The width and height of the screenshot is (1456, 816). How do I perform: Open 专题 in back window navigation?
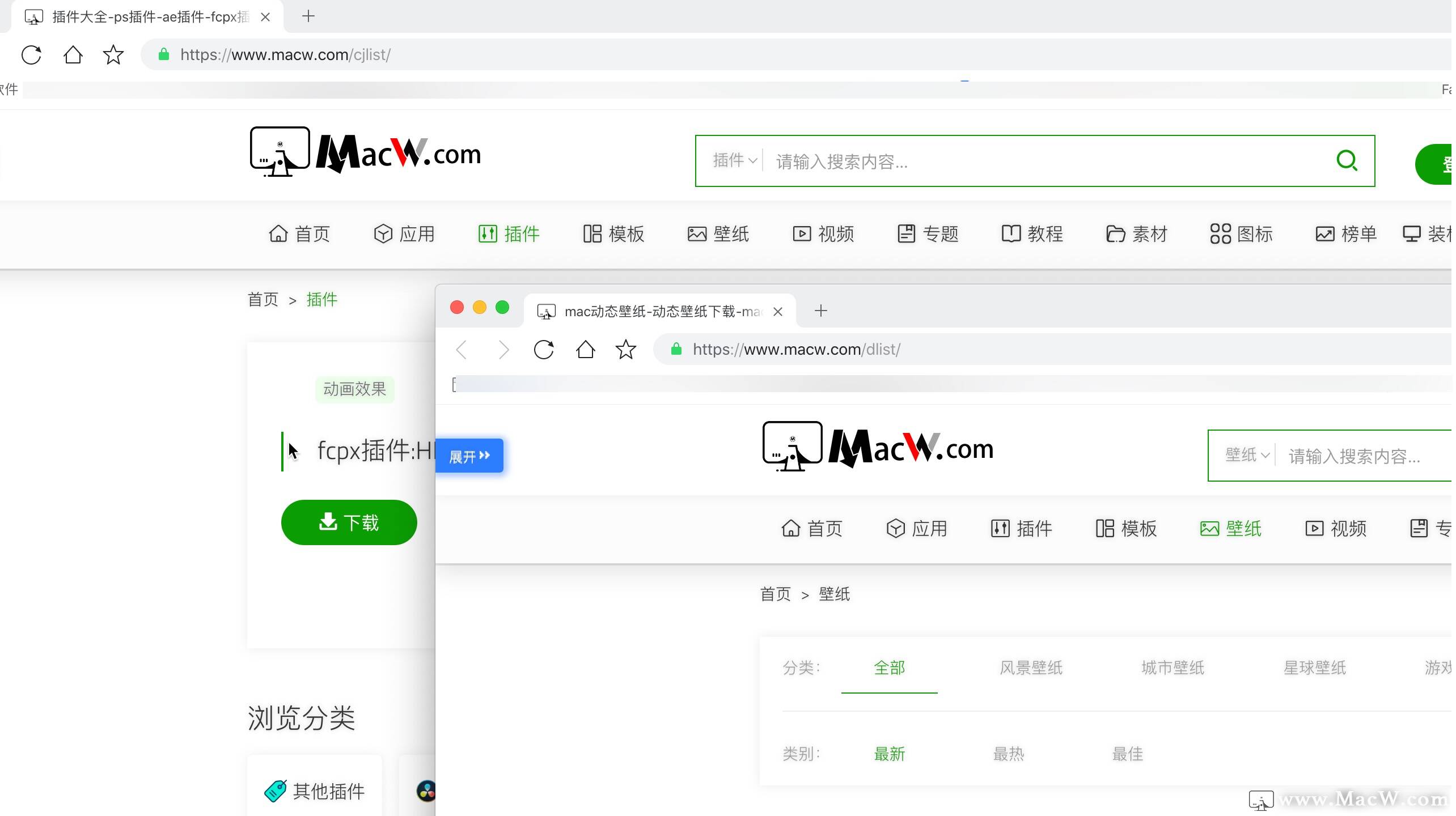click(928, 233)
